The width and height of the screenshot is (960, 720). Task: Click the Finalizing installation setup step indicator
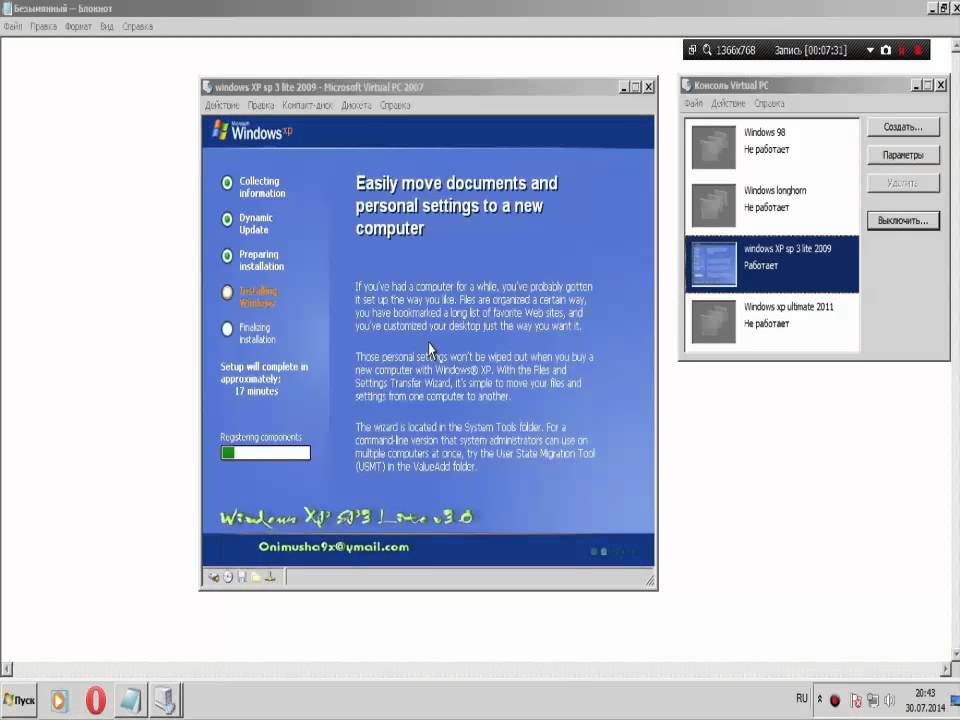point(227,329)
